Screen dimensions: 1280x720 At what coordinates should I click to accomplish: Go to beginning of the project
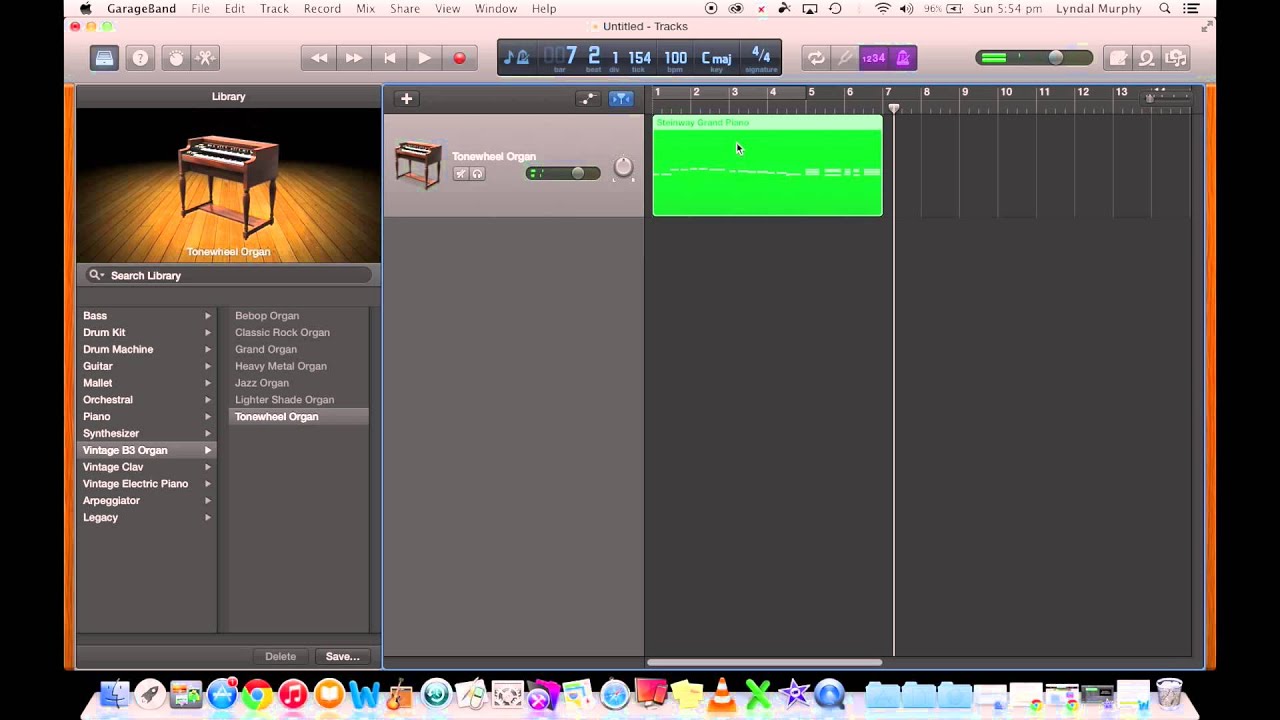pos(389,58)
